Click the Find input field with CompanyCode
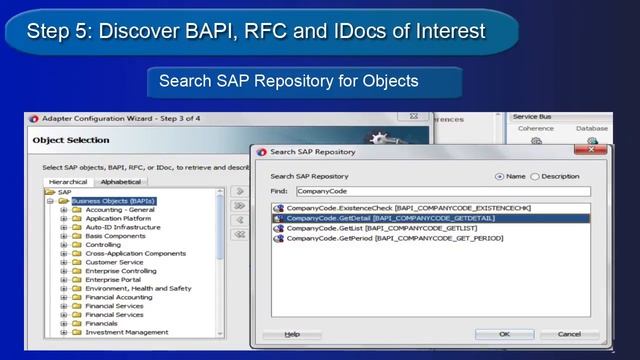640x360 pixels. tap(443, 191)
